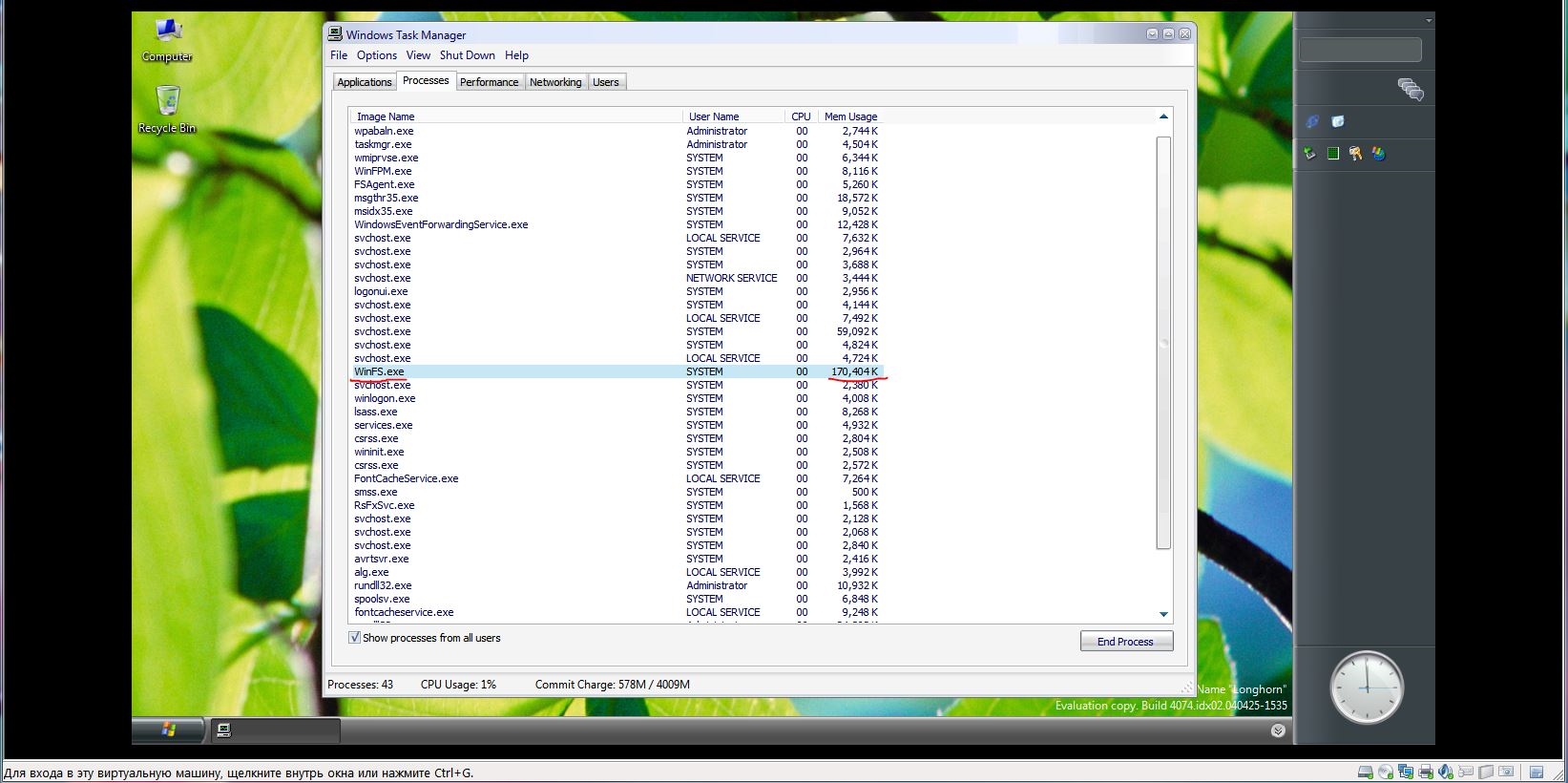Open the Recycle Bin desktop icon

[167, 110]
